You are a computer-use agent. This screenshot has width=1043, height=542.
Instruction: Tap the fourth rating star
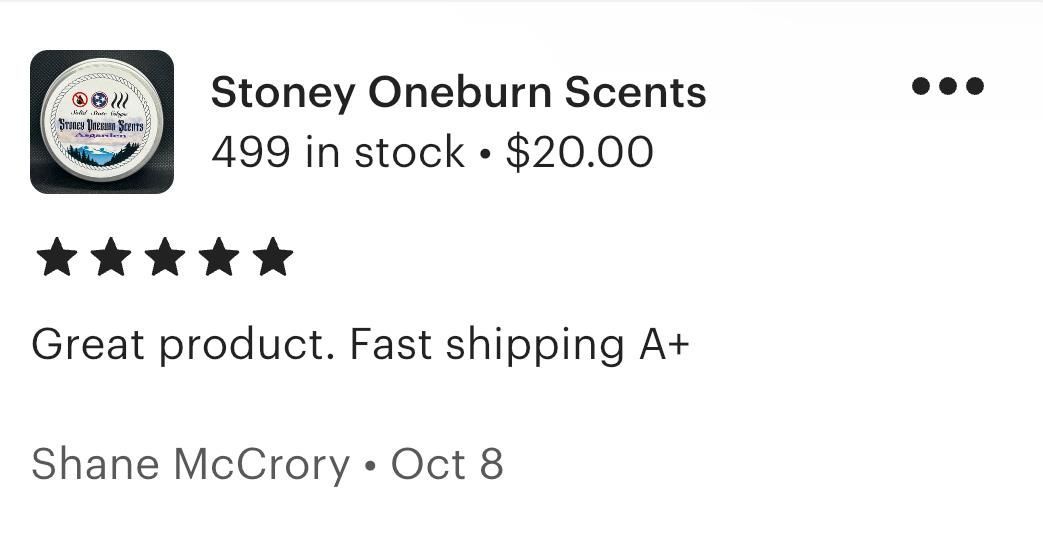coord(219,257)
